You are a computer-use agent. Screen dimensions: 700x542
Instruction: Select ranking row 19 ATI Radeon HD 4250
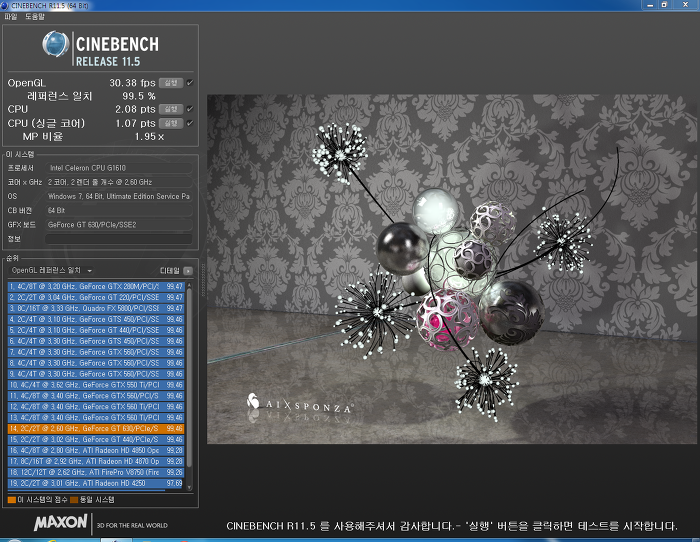[x=96, y=483]
